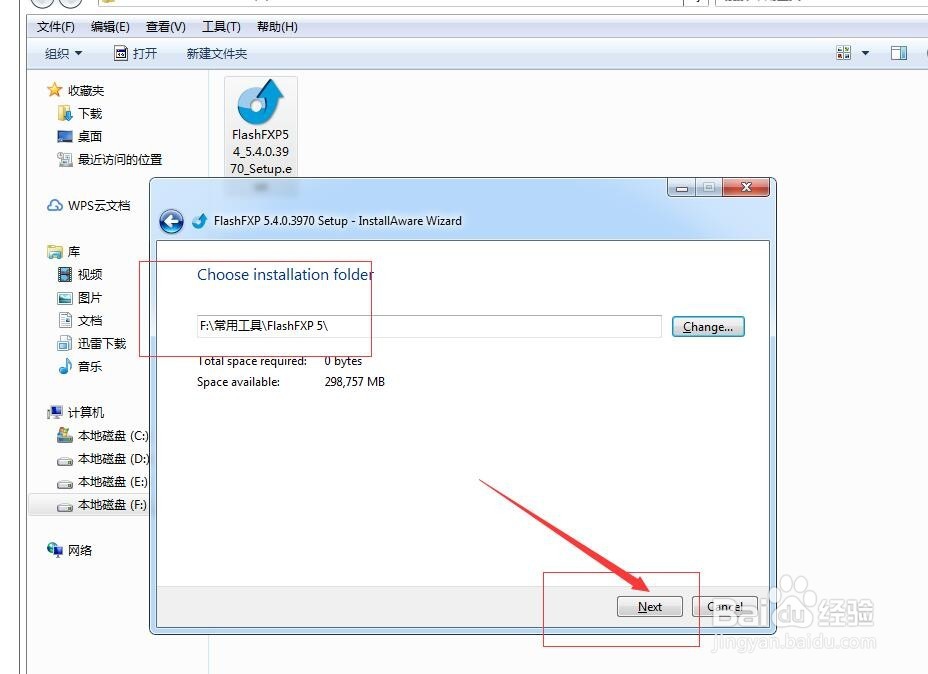
Task: Select 网络 label in sidebar
Action: [80, 550]
